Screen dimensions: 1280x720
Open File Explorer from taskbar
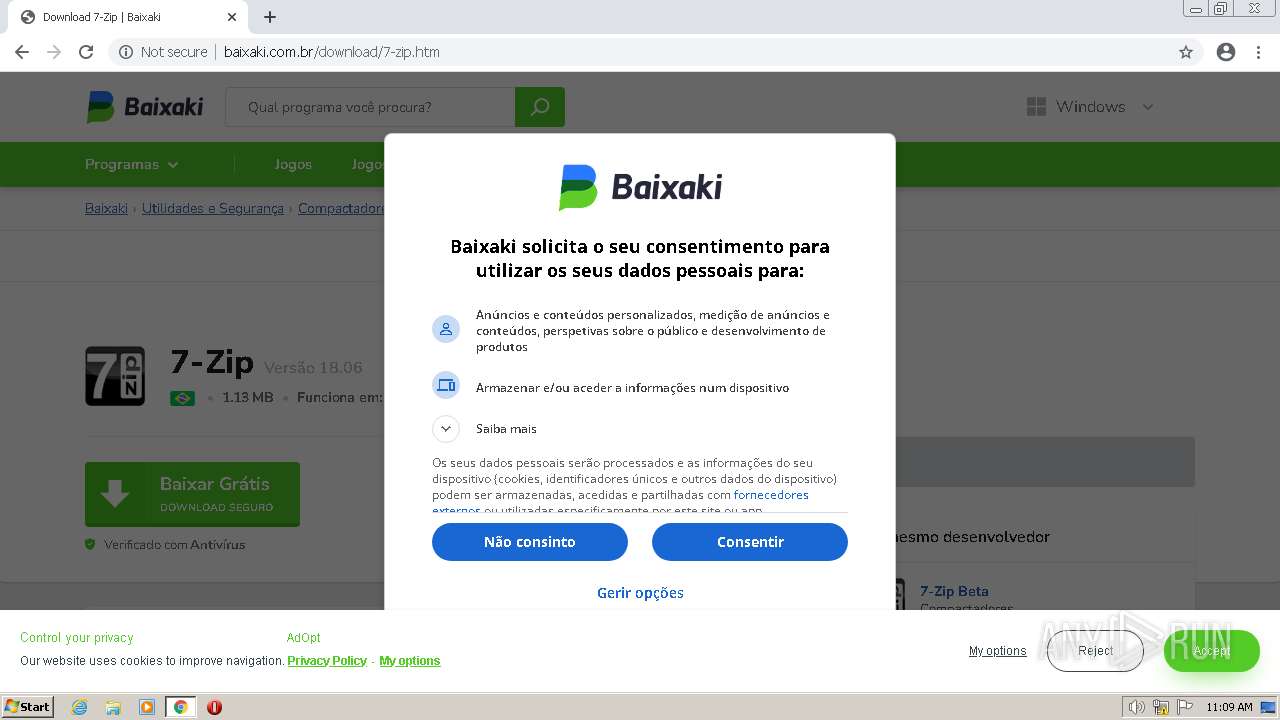pos(113,707)
